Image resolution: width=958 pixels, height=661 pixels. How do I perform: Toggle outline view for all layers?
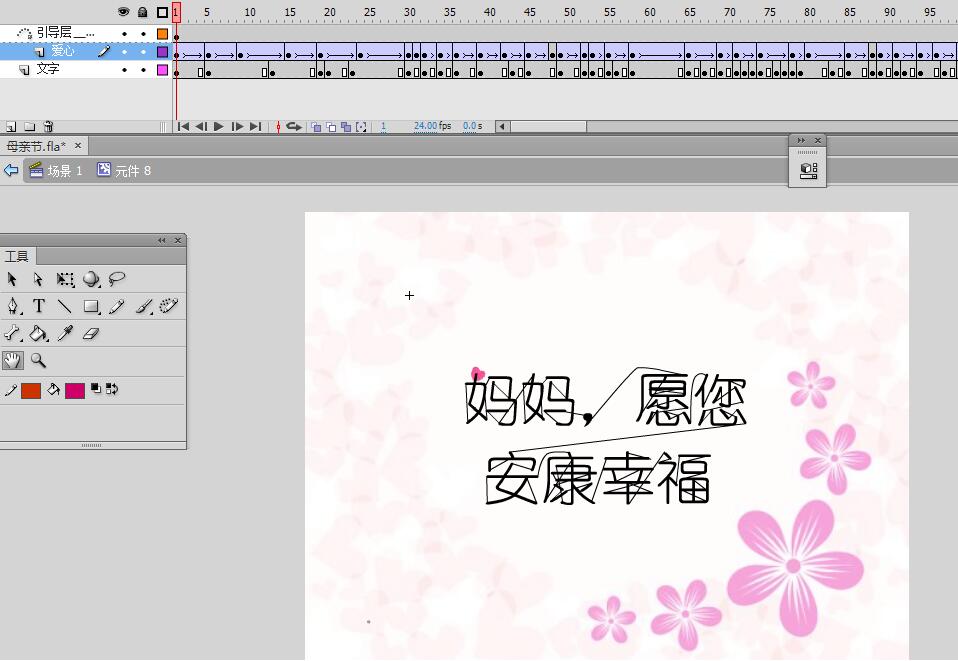(162, 12)
